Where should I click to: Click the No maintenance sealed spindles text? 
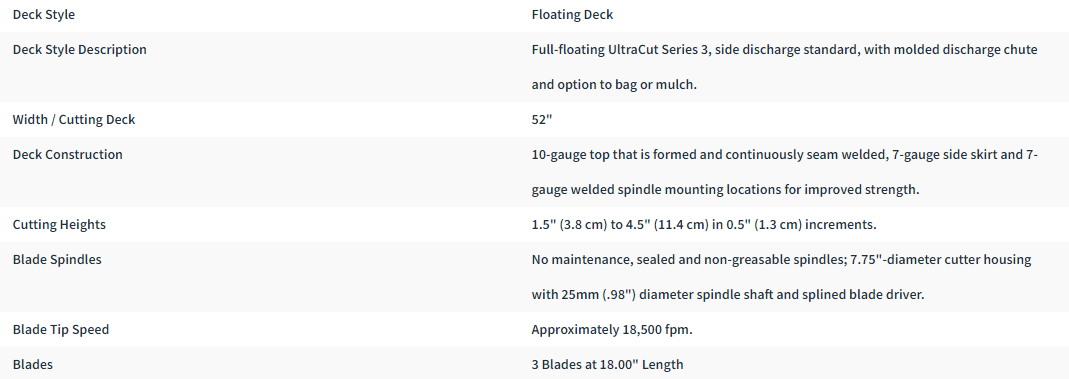point(781,277)
